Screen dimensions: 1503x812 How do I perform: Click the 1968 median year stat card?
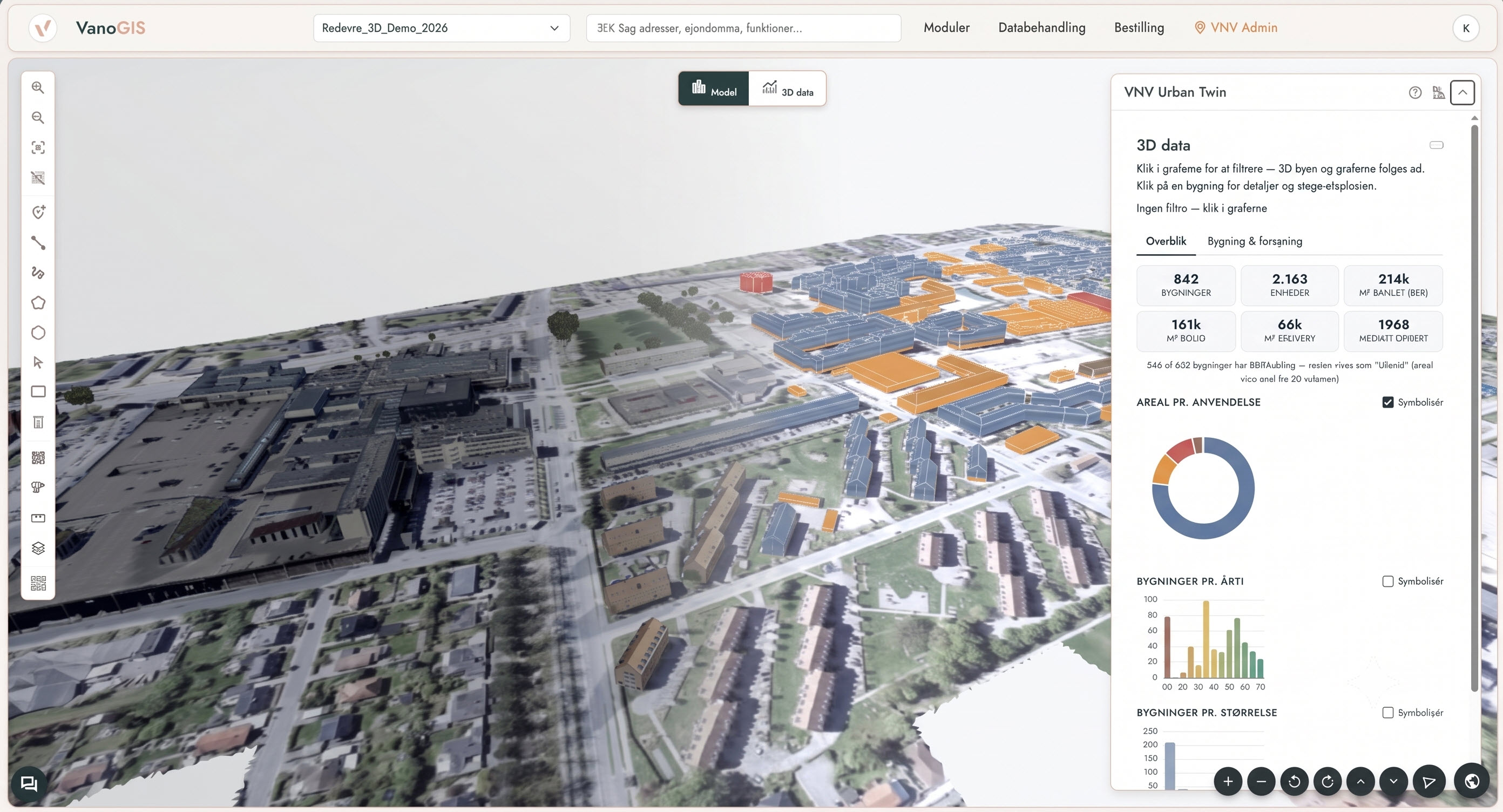click(x=1393, y=331)
